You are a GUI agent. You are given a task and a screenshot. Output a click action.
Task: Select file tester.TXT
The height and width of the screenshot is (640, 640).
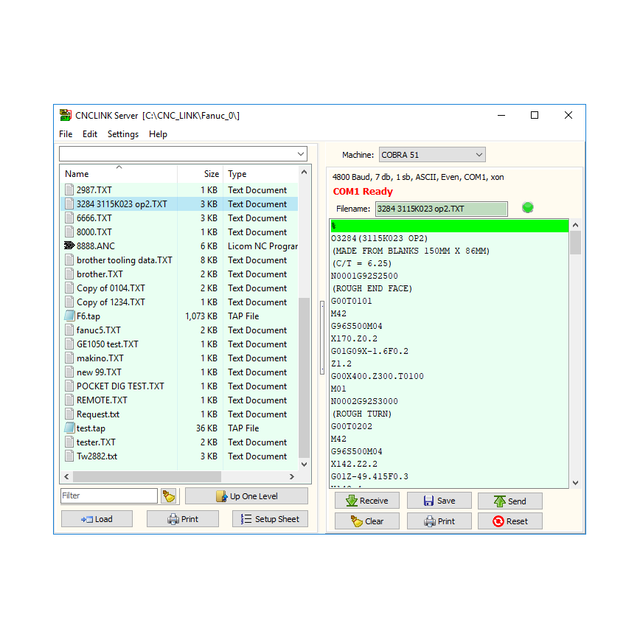(180, 442)
